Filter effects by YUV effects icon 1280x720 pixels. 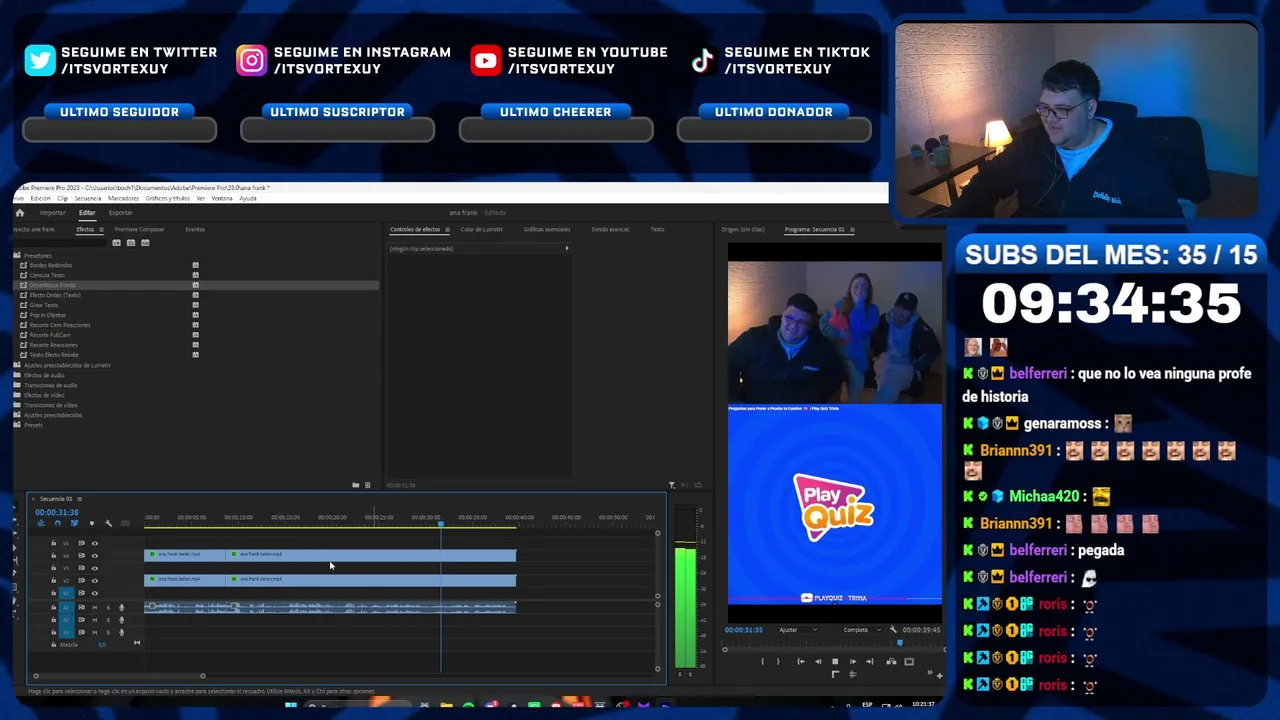click(145, 243)
